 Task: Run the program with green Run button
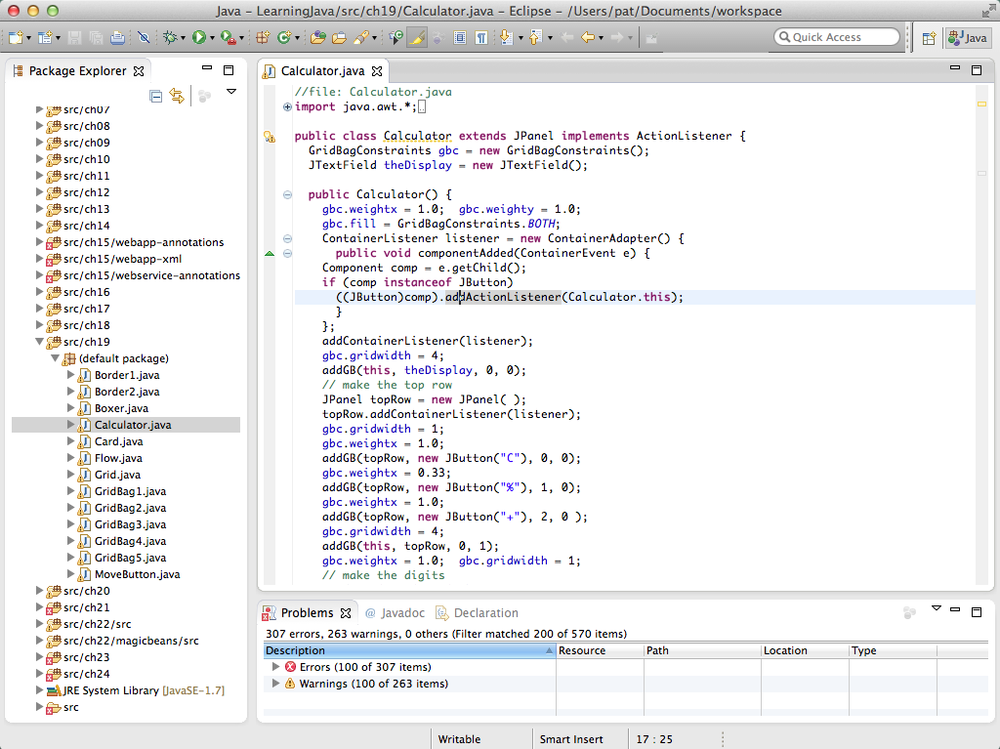tap(199, 38)
